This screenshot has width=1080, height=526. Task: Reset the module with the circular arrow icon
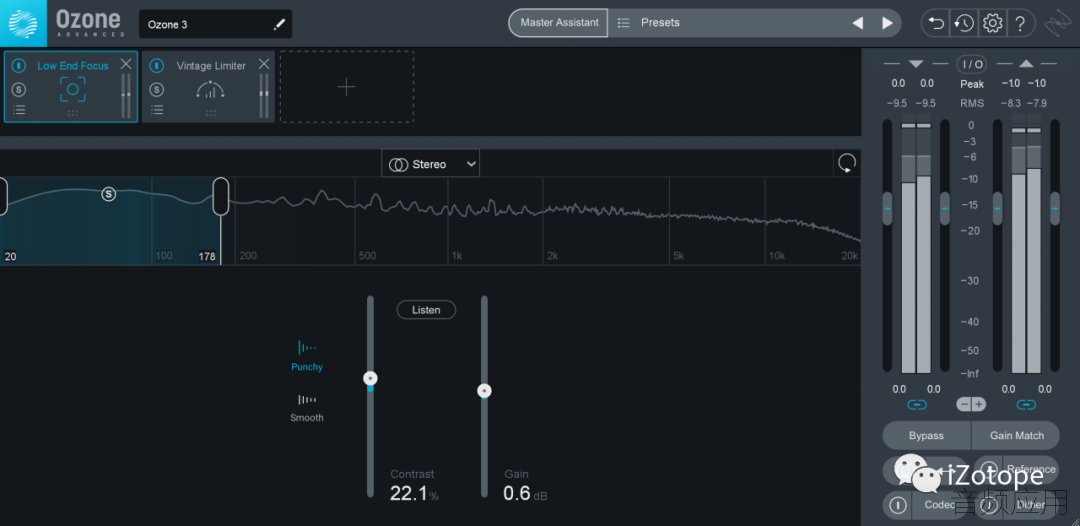click(x=847, y=163)
